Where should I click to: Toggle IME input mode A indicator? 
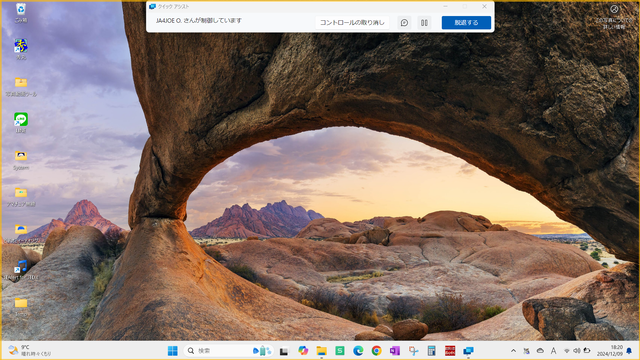point(553,351)
